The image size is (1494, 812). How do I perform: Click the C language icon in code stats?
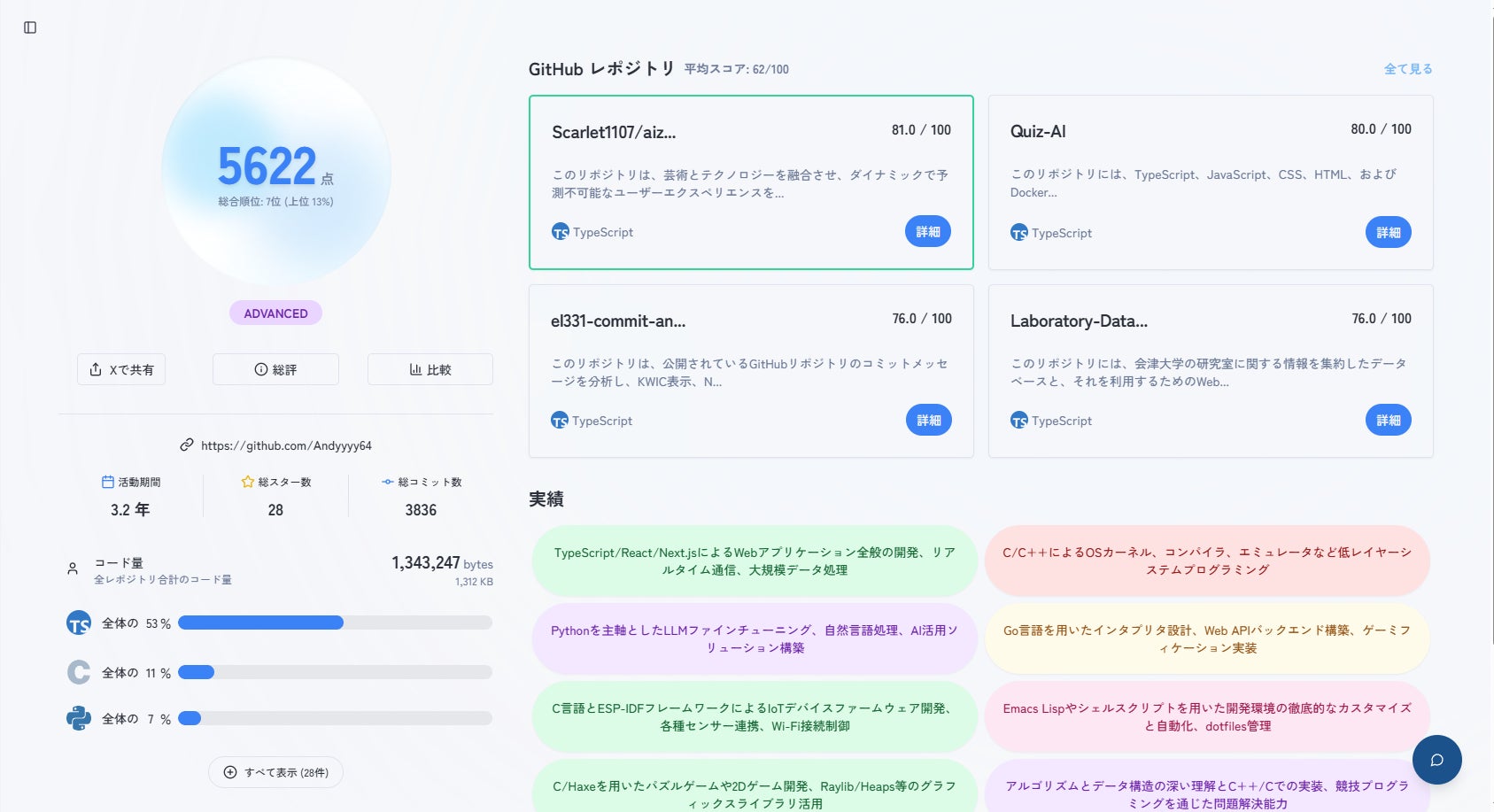(x=79, y=672)
